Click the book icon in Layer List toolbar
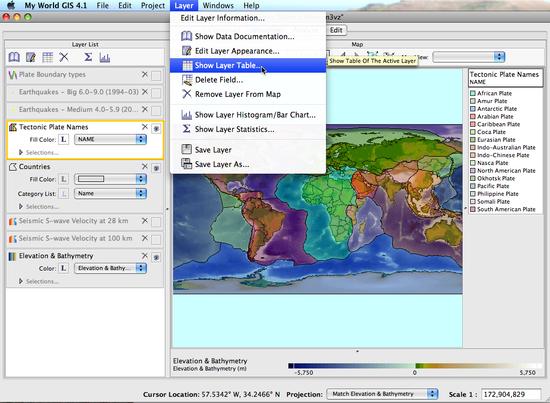The width and height of the screenshot is (550, 403). [14, 57]
